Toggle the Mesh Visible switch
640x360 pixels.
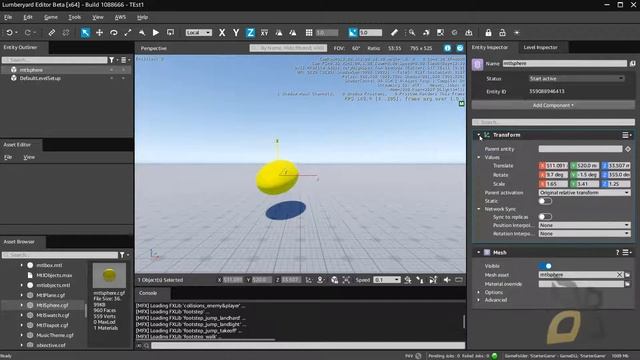click(545, 266)
